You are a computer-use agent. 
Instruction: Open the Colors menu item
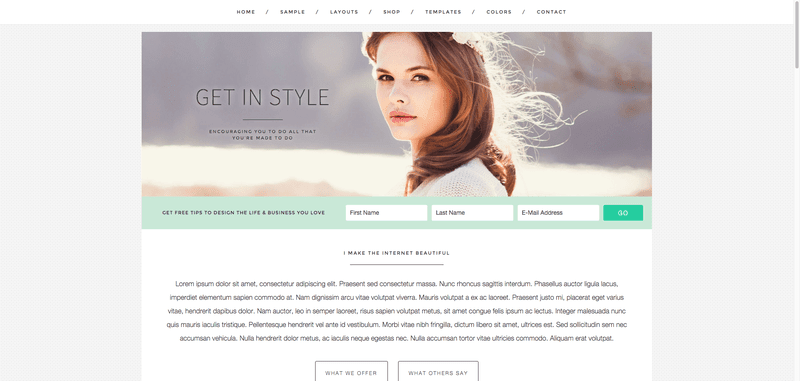(498, 12)
